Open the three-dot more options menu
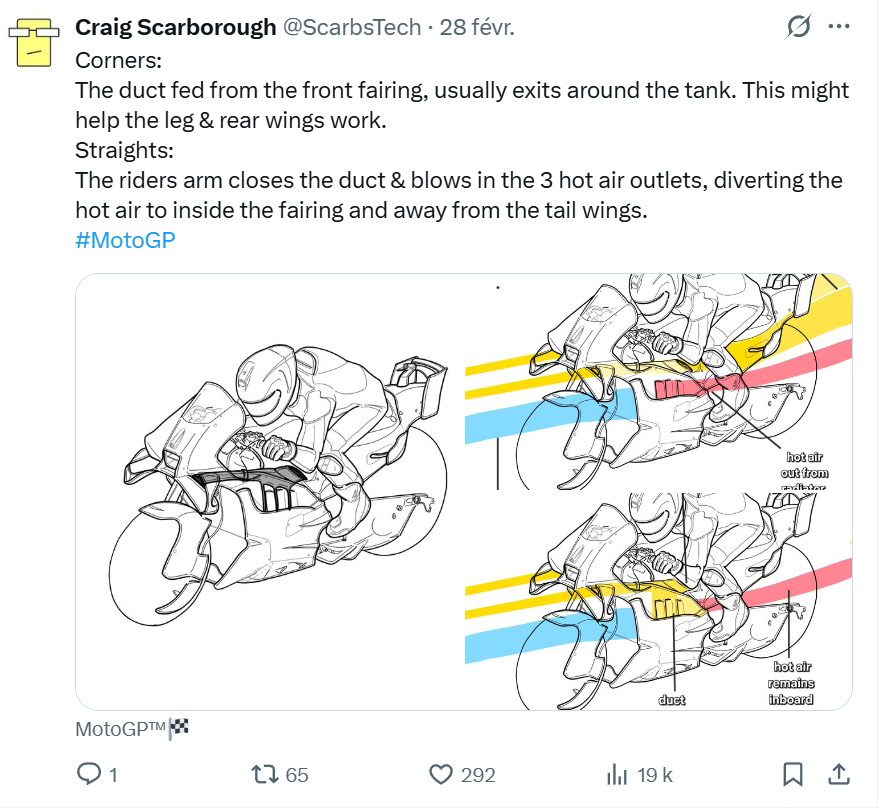This screenshot has height=808, width=878. [838, 28]
